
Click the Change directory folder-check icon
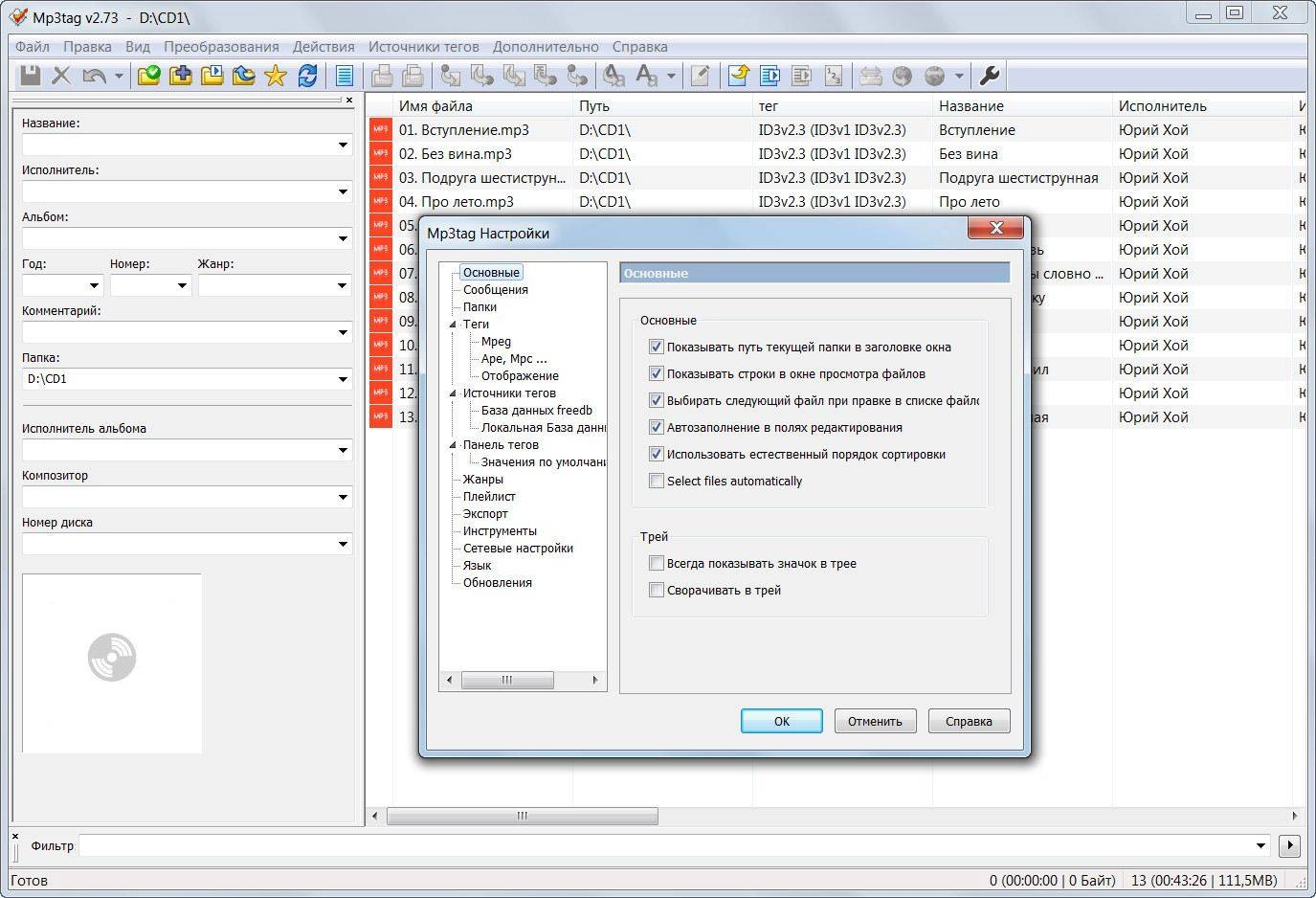click(148, 76)
